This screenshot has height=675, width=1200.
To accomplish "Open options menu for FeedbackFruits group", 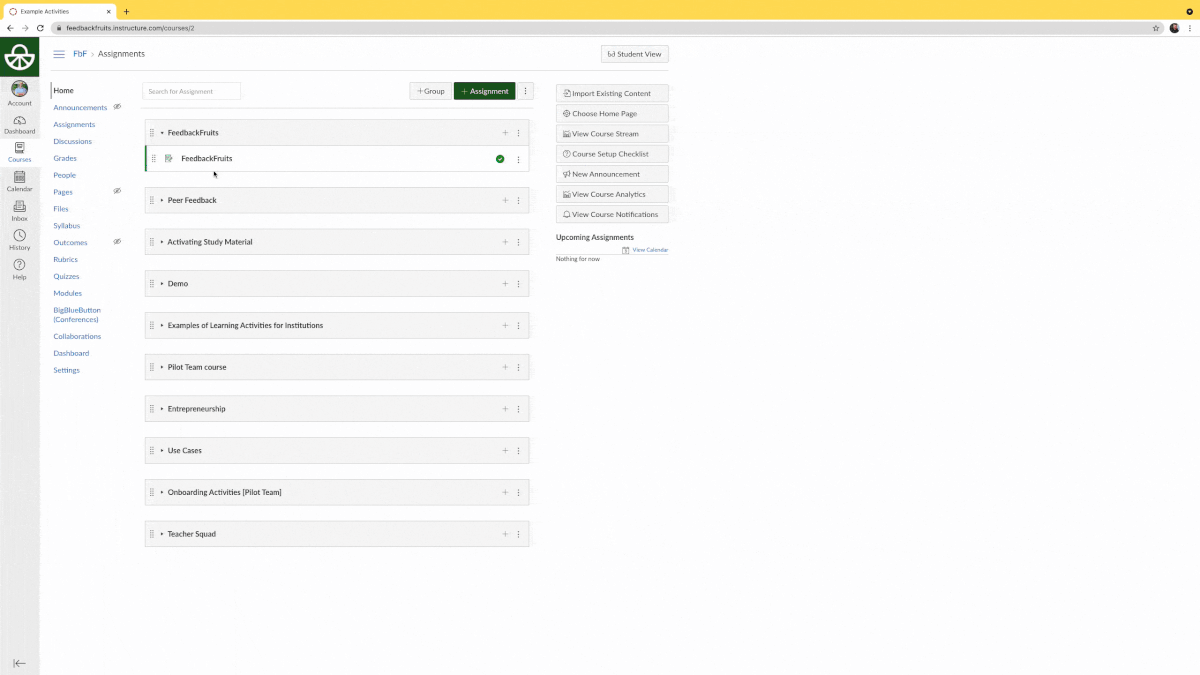I will (518, 133).
